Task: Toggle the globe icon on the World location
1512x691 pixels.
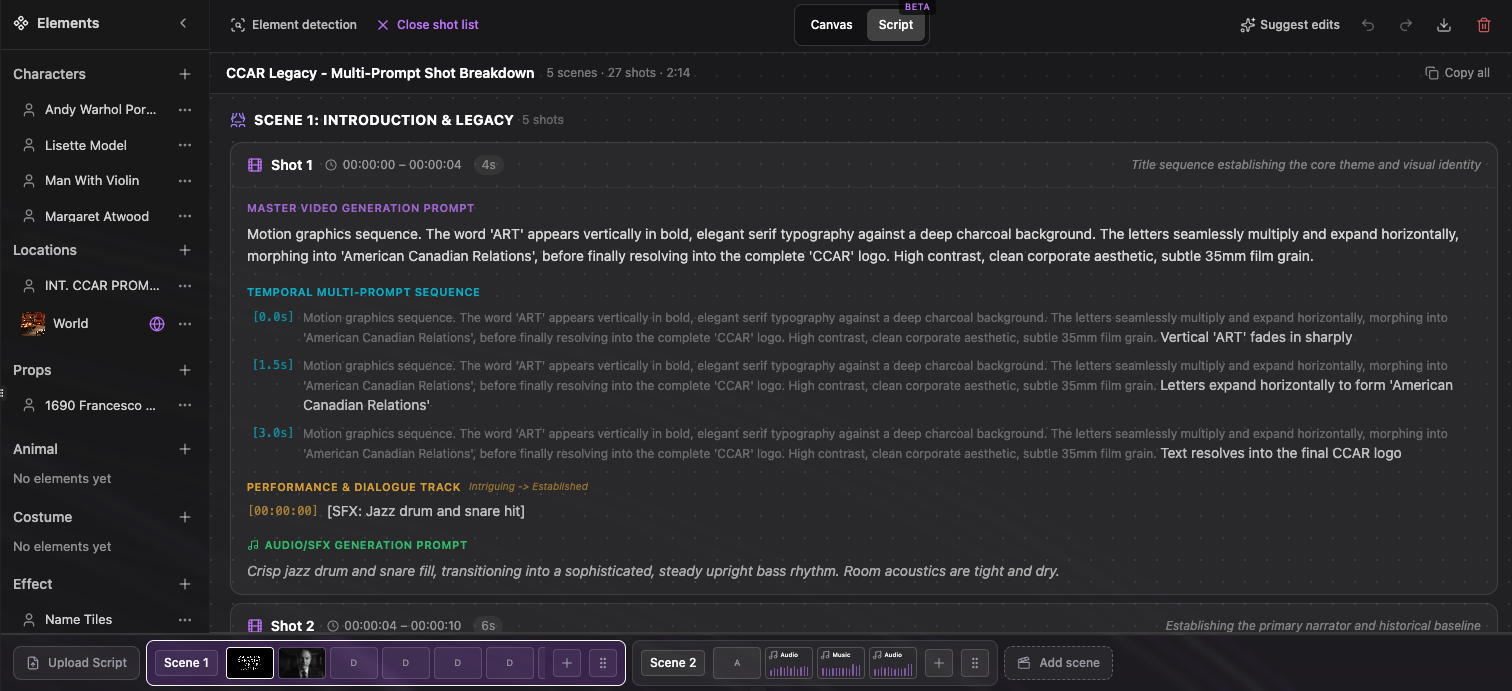Action: click(156, 323)
